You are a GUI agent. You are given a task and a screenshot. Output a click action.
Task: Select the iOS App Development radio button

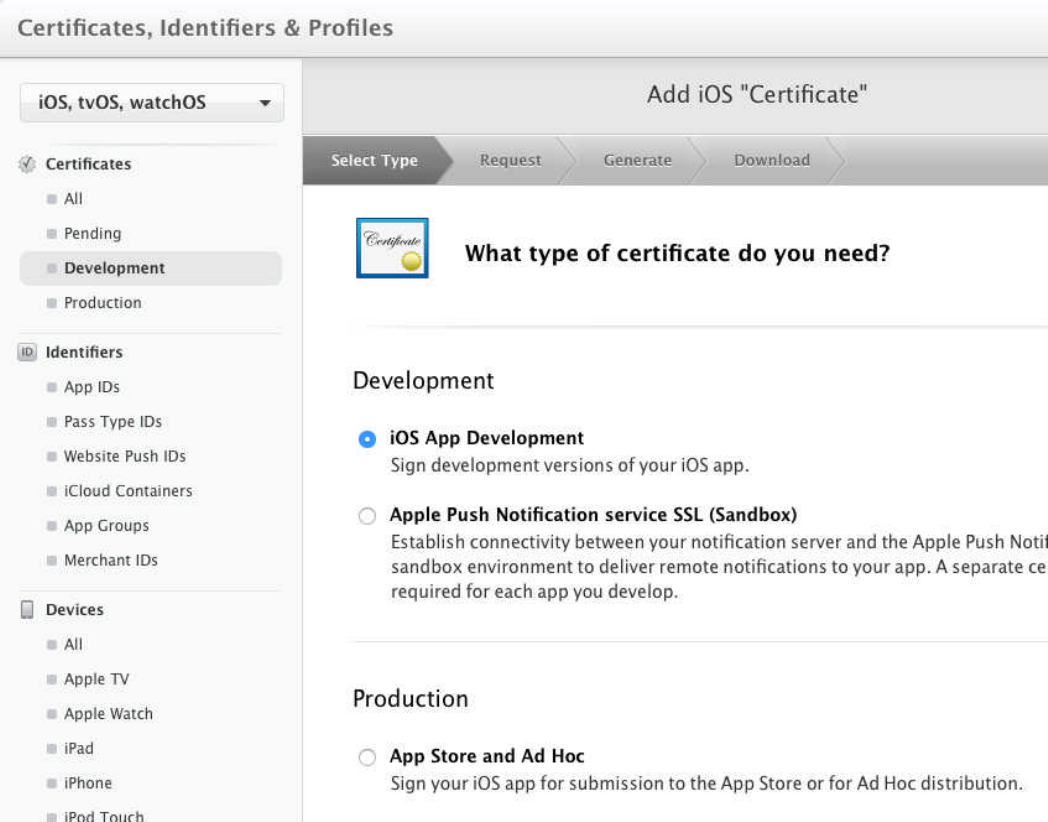tap(367, 439)
